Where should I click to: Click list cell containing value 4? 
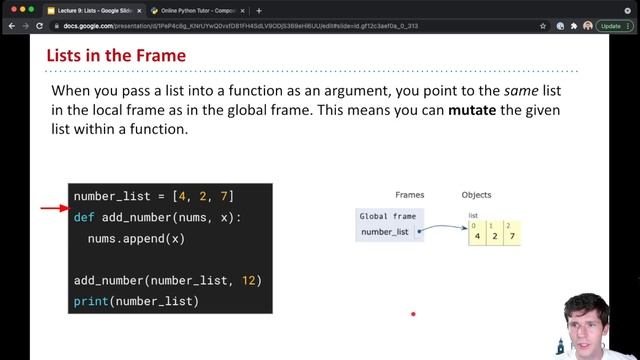[x=477, y=233]
